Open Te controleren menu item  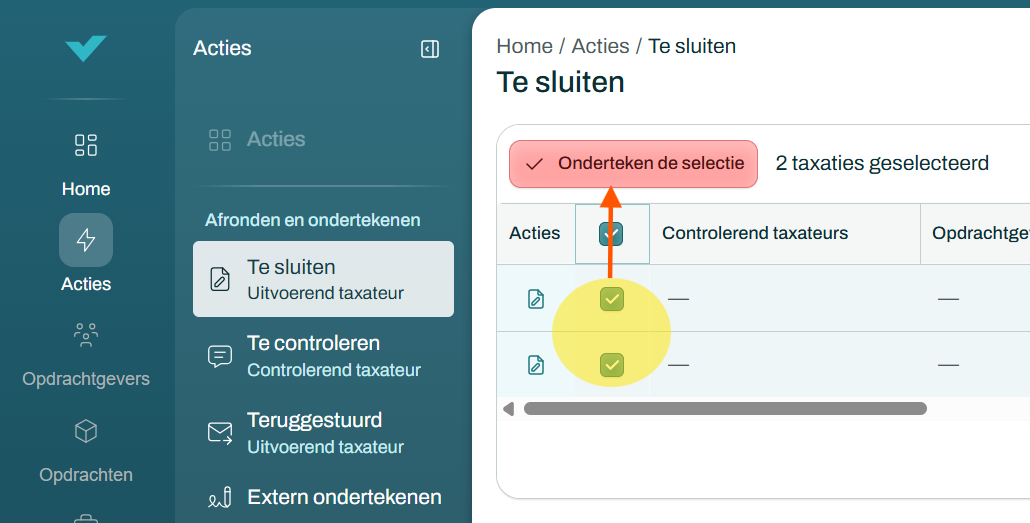pos(323,355)
